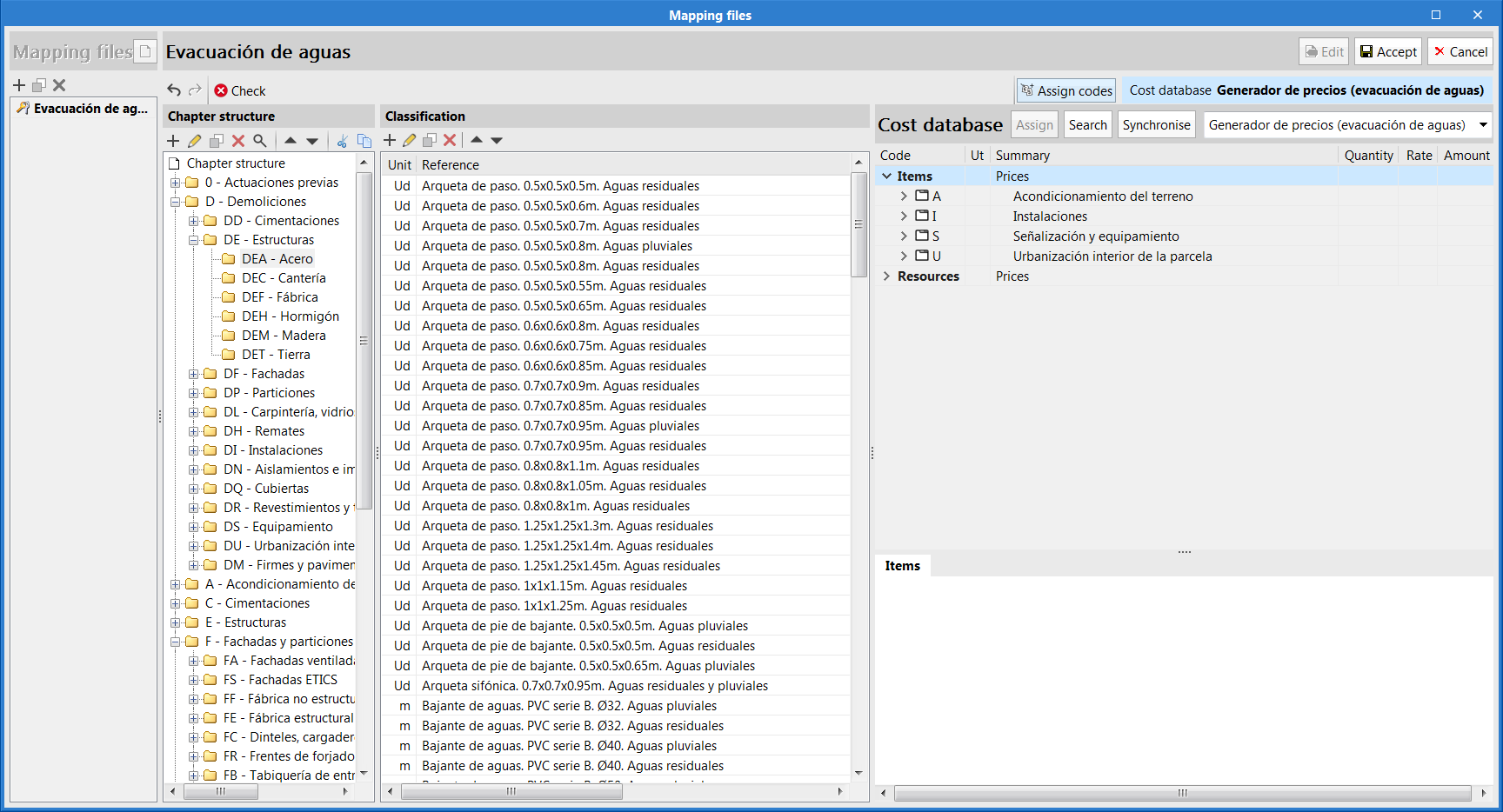The height and width of the screenshot is (812, 1503).
Task: Switch to the Items tab at bottom
Action: [x=902, y=565]
